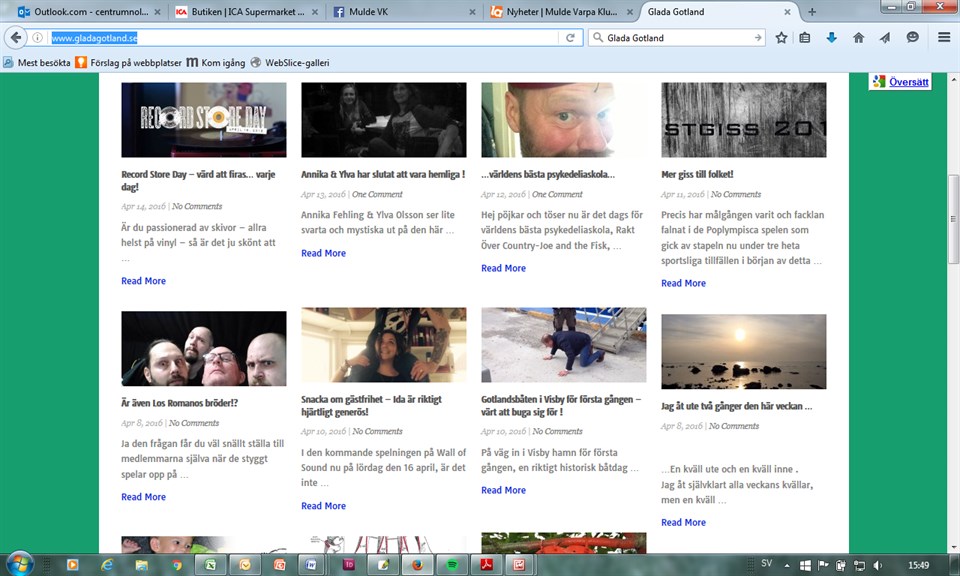Open Spotify from the Windows taskbar

point(452,565)
